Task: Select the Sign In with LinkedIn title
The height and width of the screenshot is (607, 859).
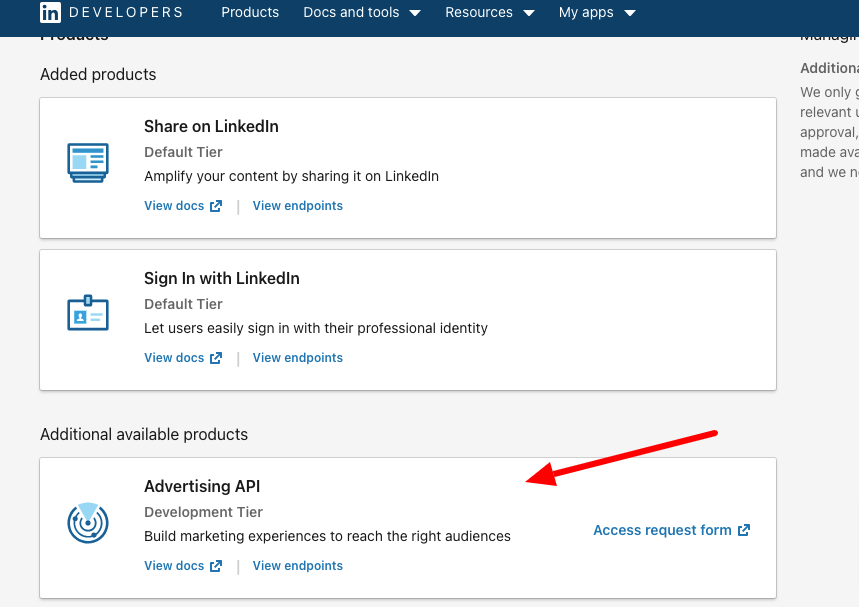Action: click(x=221, y=278)
